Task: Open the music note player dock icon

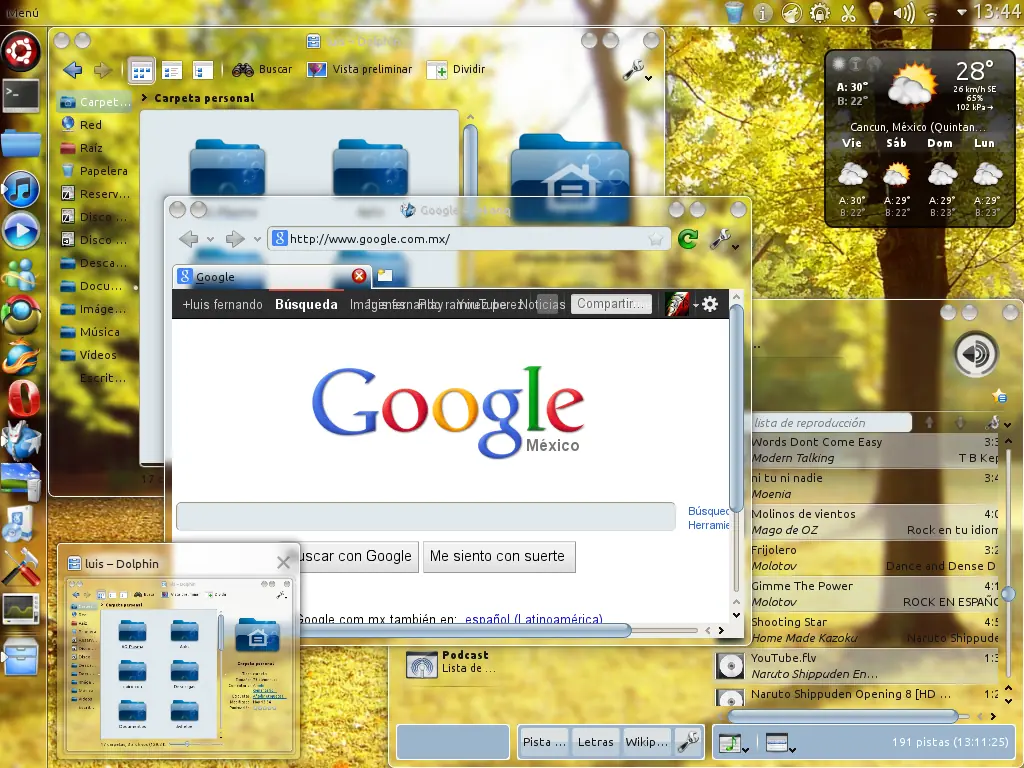Action: [21, 189]
